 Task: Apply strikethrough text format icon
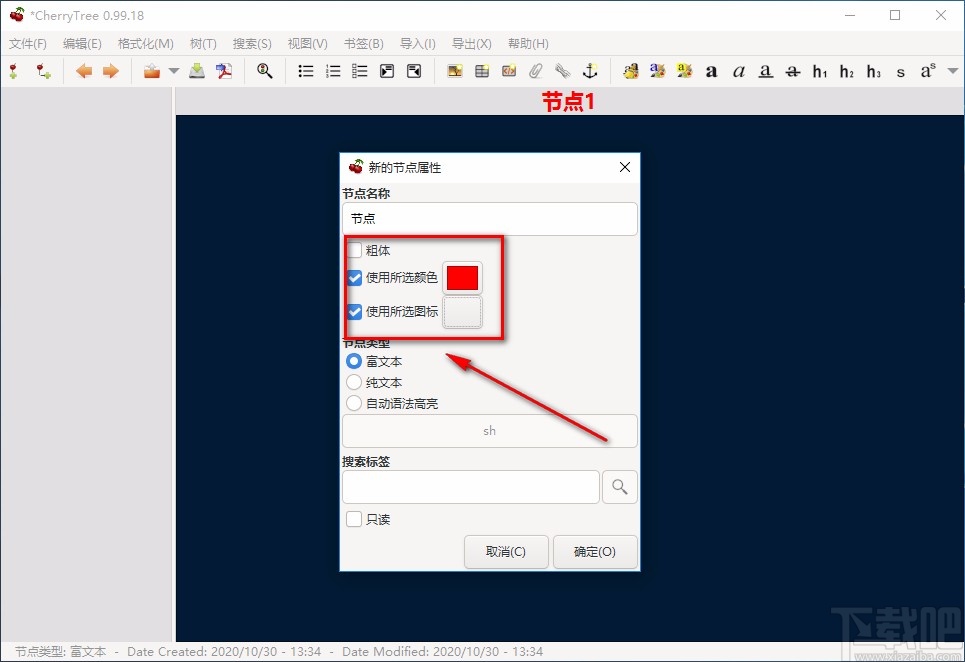coord(793,71)
